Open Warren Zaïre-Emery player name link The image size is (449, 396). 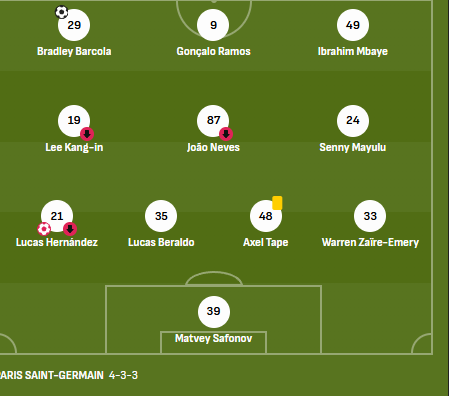370,242
